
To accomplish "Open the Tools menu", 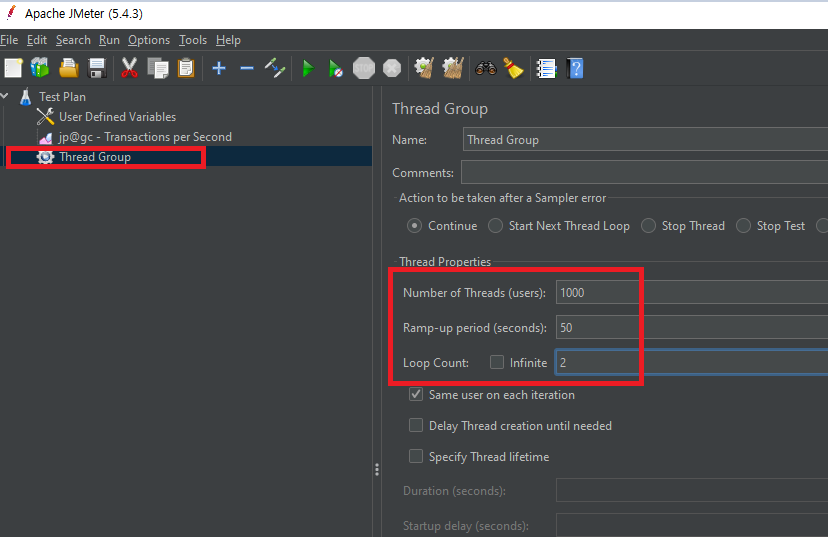I will (193, 40).
